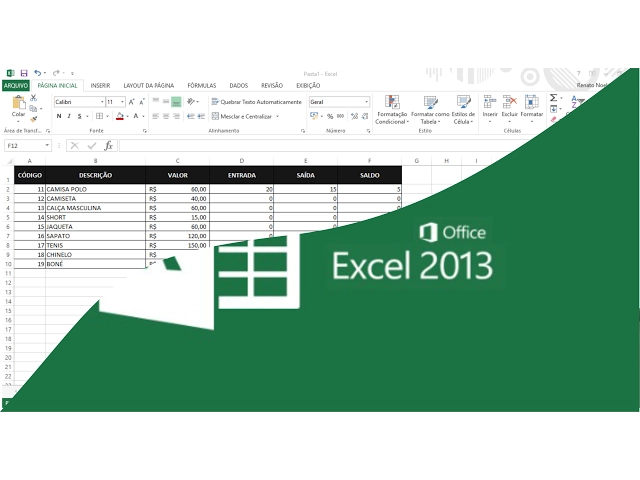
Task: Click the Copy icon
Action: pos(33,108)
